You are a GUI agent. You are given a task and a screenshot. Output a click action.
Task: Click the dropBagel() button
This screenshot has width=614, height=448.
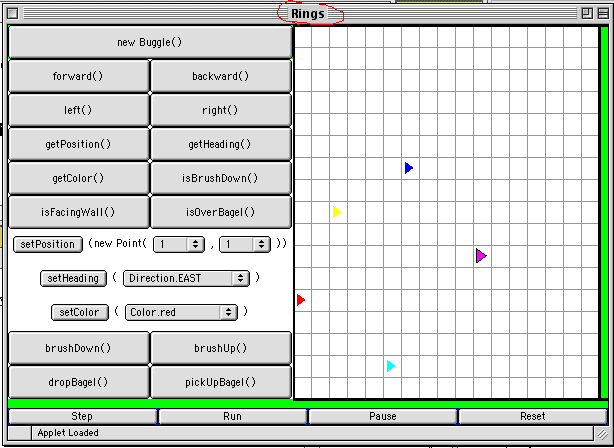tap(78, 382)
